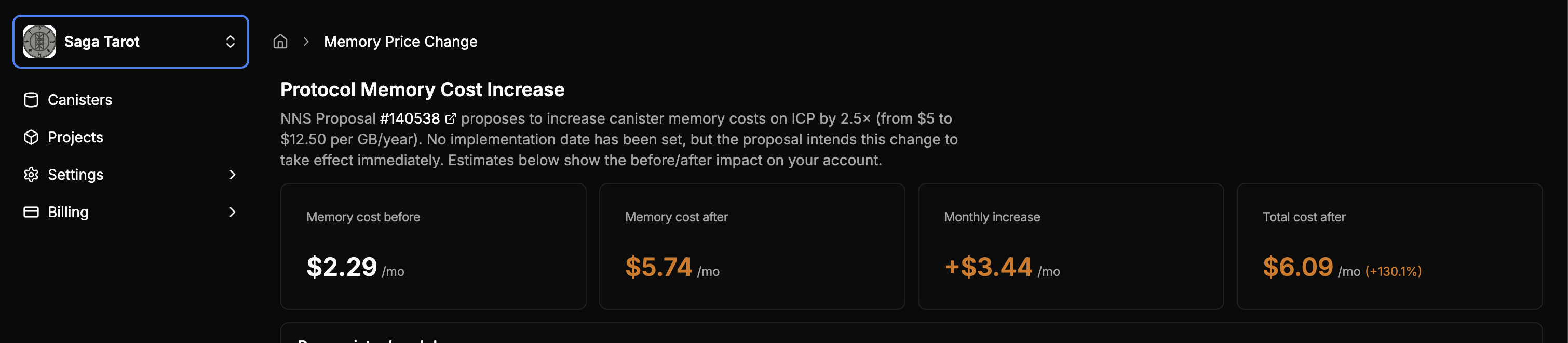Select Projects from the sidebar
The width and height of the screenshot is (1568, 343).
coord(75,137)
